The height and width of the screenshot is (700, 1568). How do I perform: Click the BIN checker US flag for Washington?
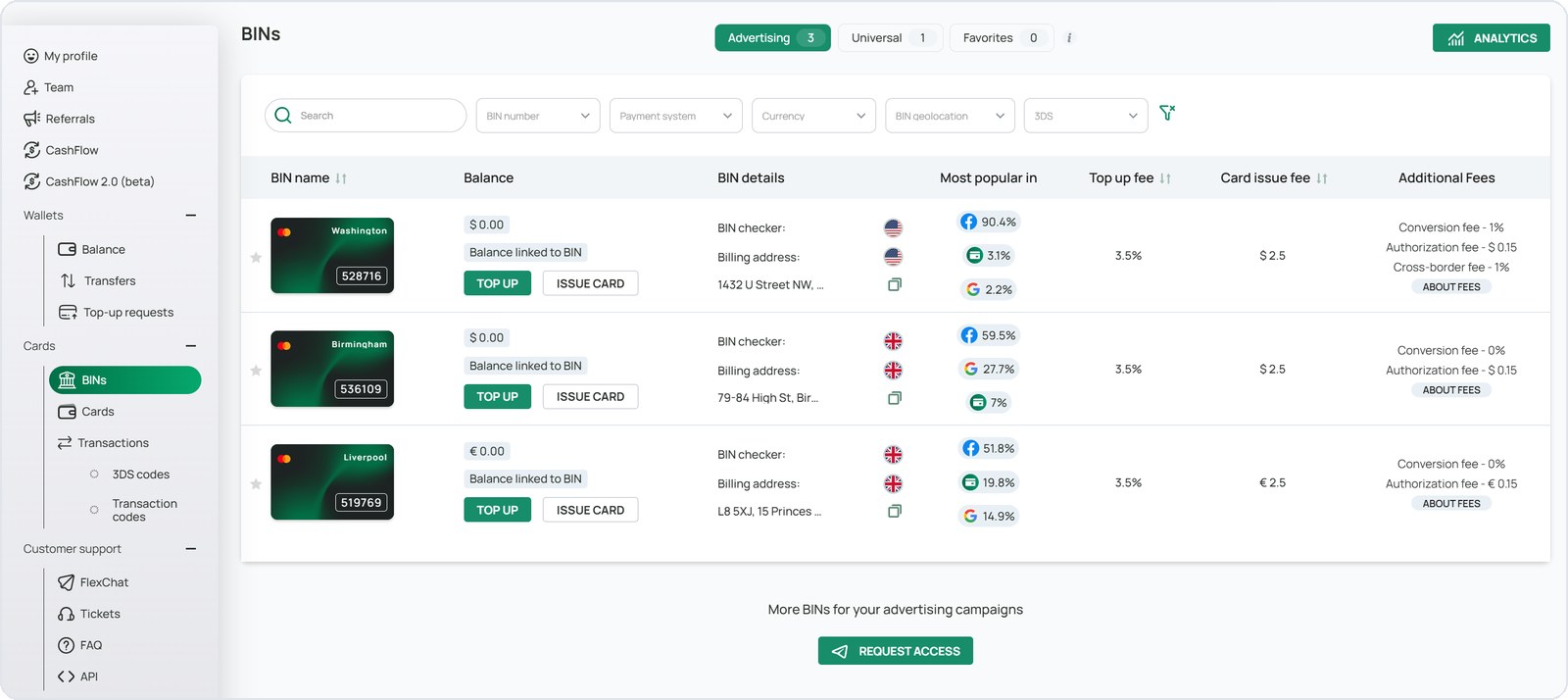893,227
